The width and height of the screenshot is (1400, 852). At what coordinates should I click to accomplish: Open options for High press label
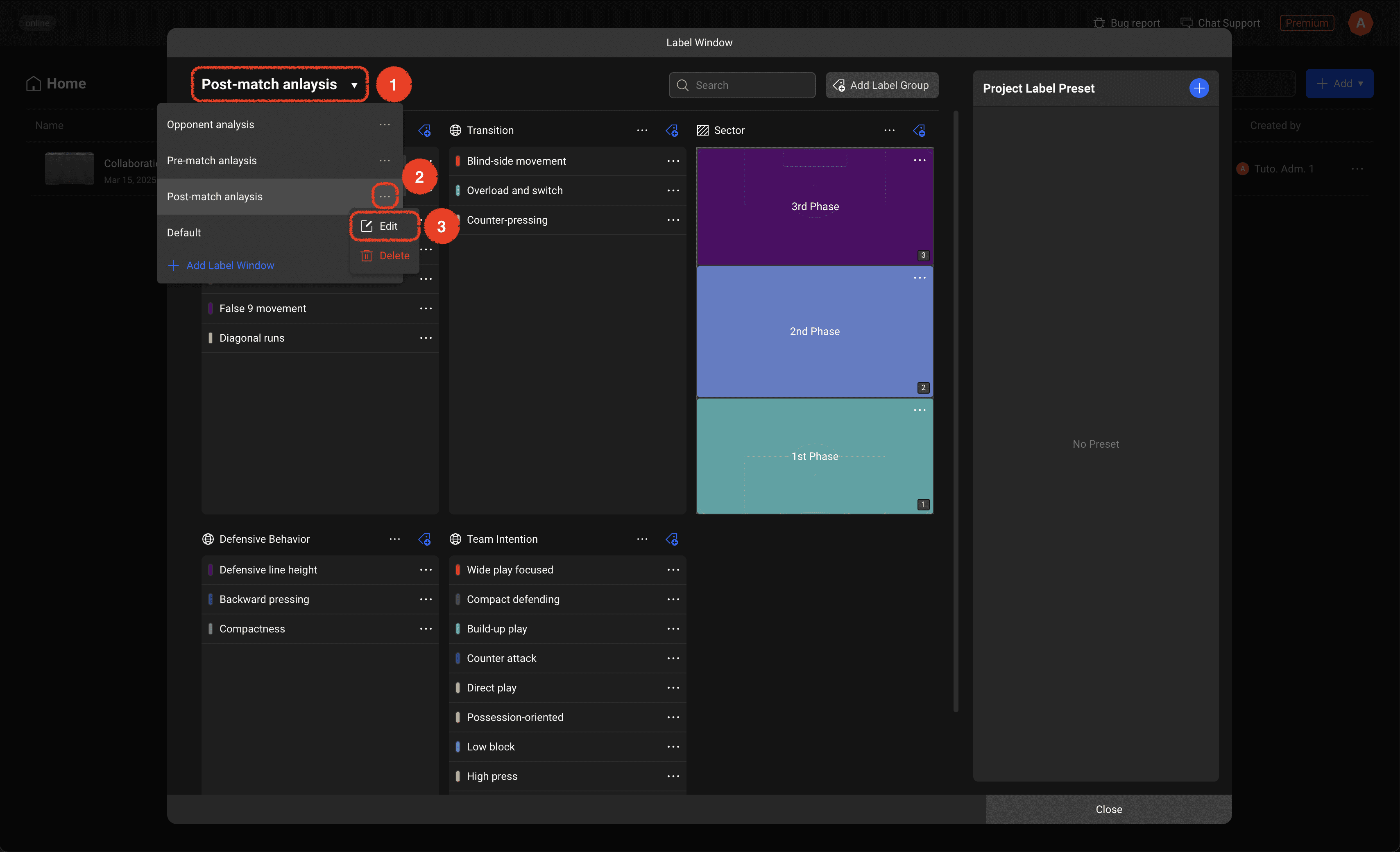point(673,776)
